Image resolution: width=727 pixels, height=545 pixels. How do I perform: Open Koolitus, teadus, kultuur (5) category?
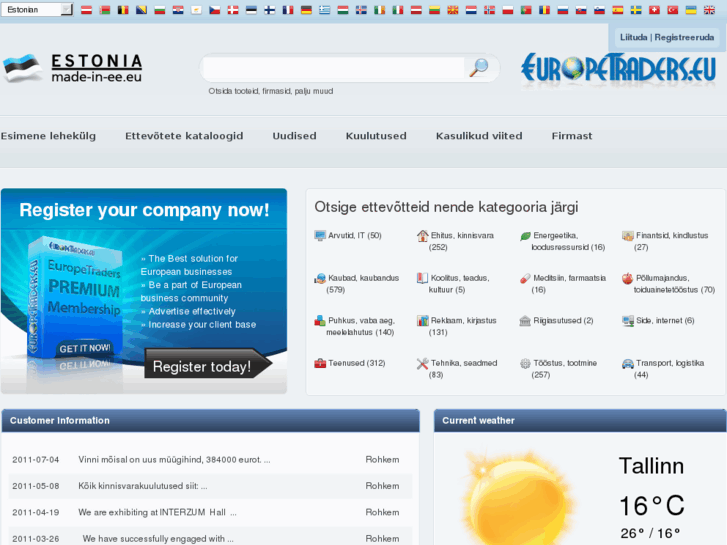pos(459,284)
